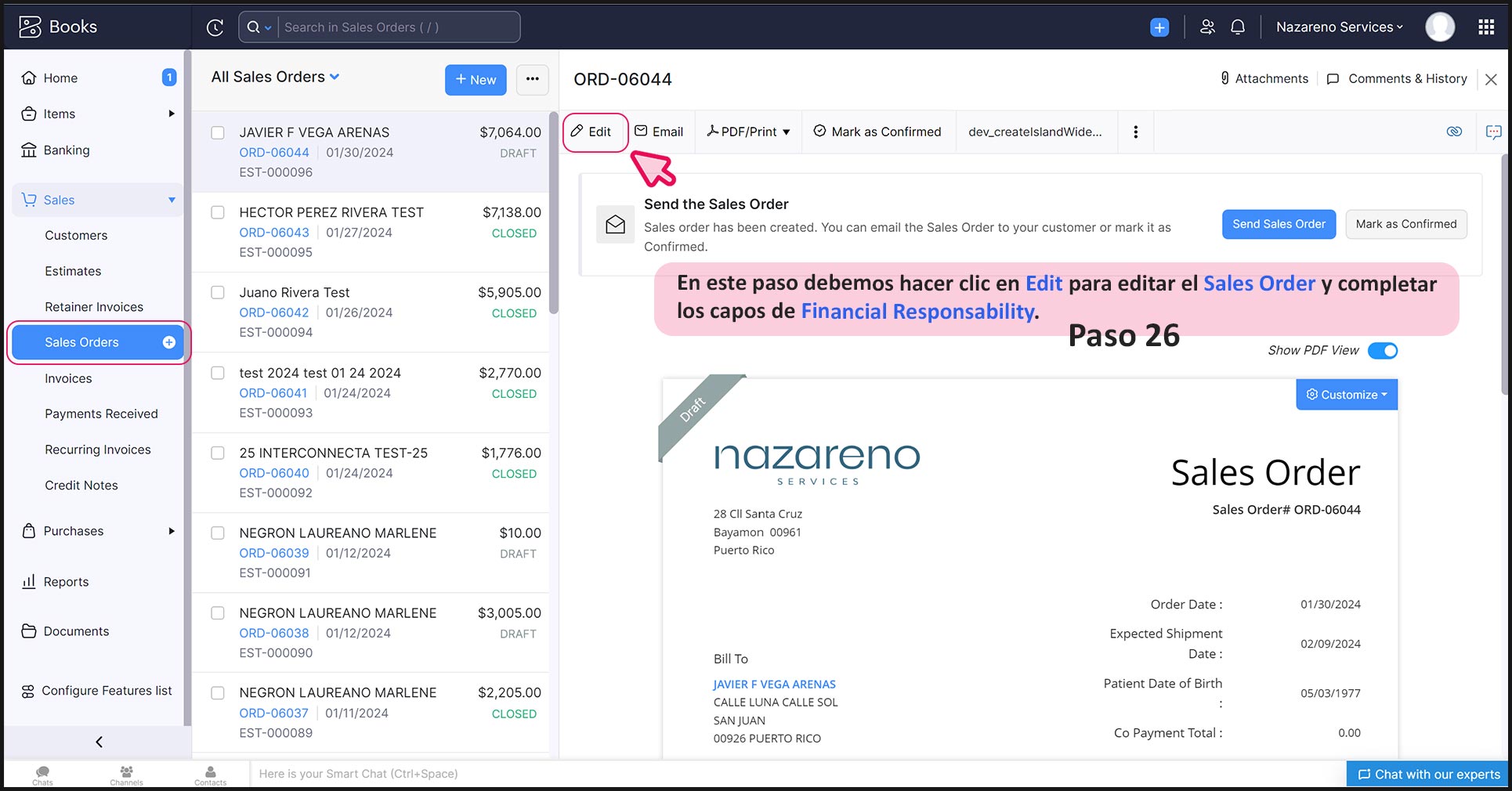The height and width of the screenshot is (791, 1512).
Task: Go to Invoices in the Sales menu
Action: [x=68, y=378]
